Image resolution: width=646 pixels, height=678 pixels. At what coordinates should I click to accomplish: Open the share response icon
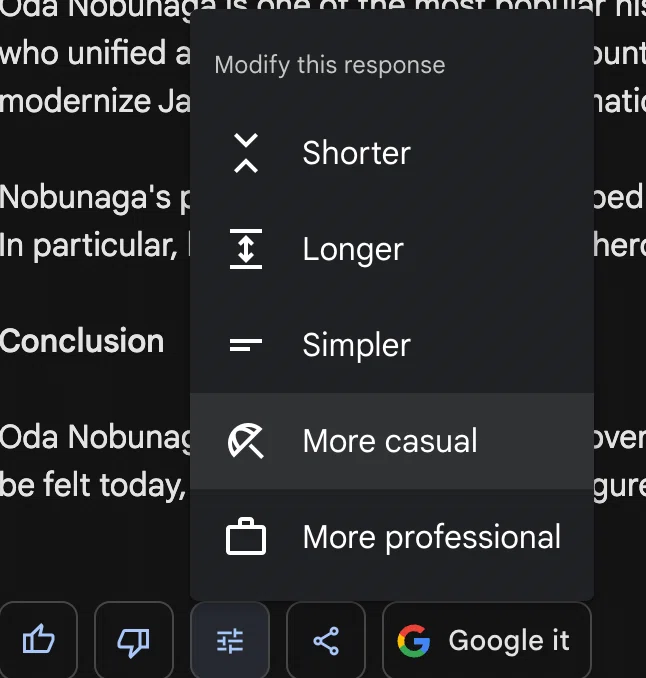tap(326, 640)
